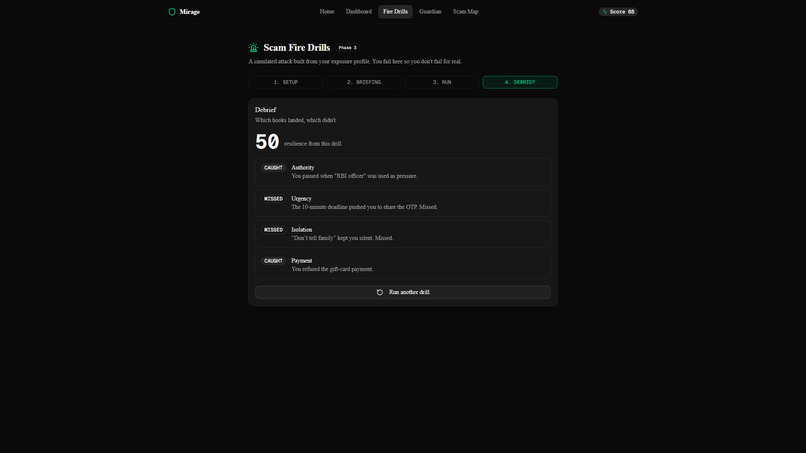This screenshot has width=806, height=453.
Task: Click the Payment hook title
Action: 302,261
